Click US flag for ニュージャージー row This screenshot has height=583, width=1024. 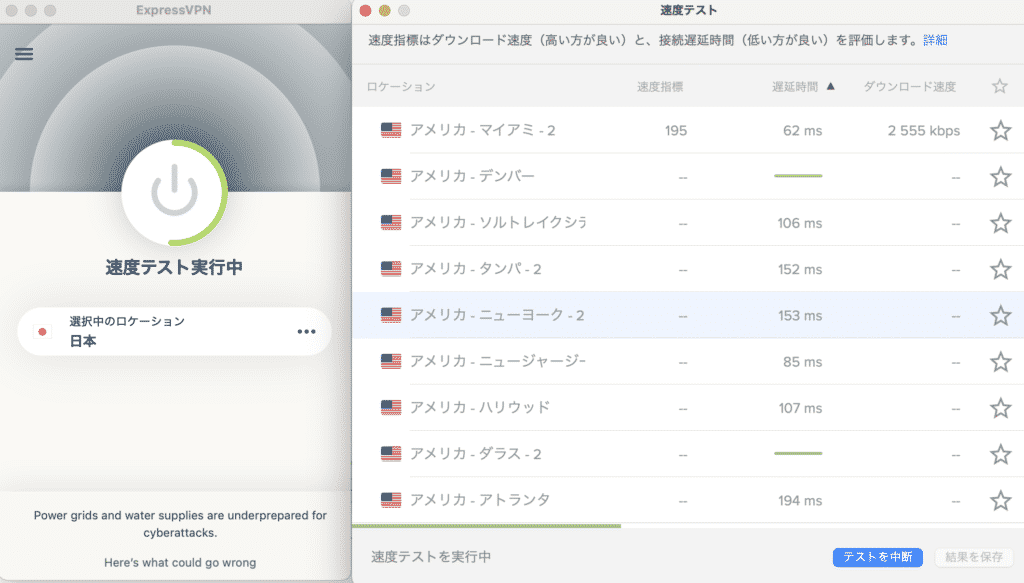coord(391,362)
